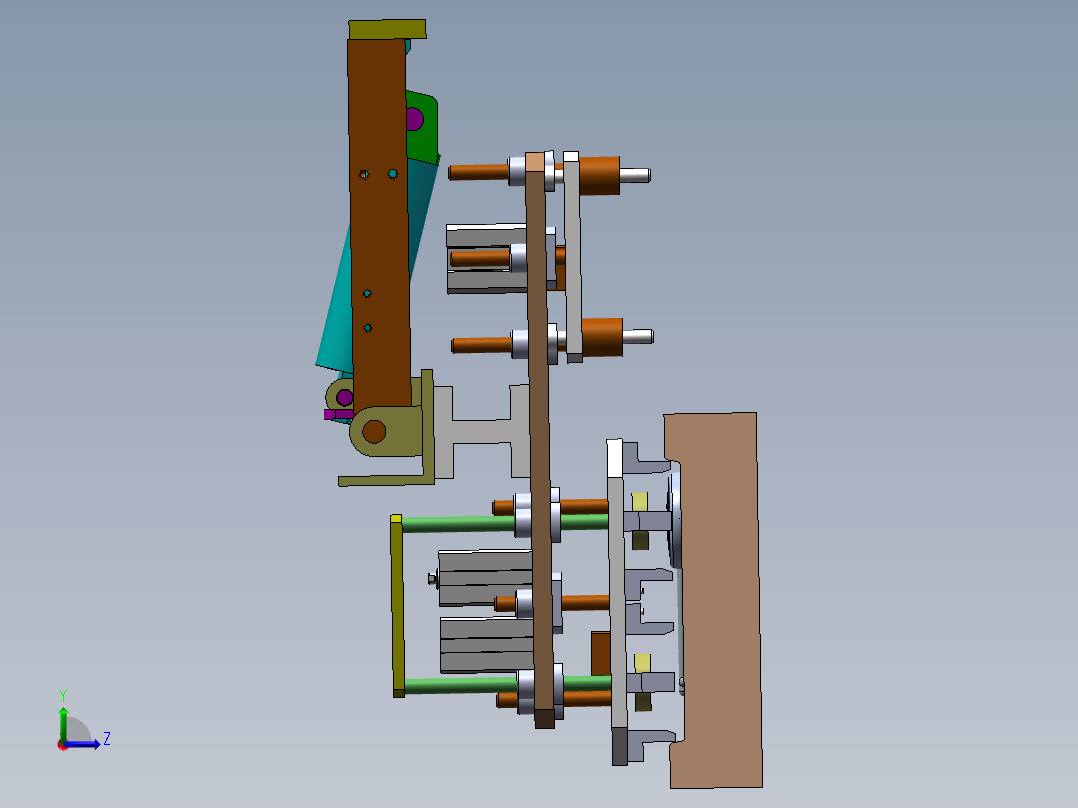
Task: Click the green Y axis of the triad
Action: (x=63, y=724)
